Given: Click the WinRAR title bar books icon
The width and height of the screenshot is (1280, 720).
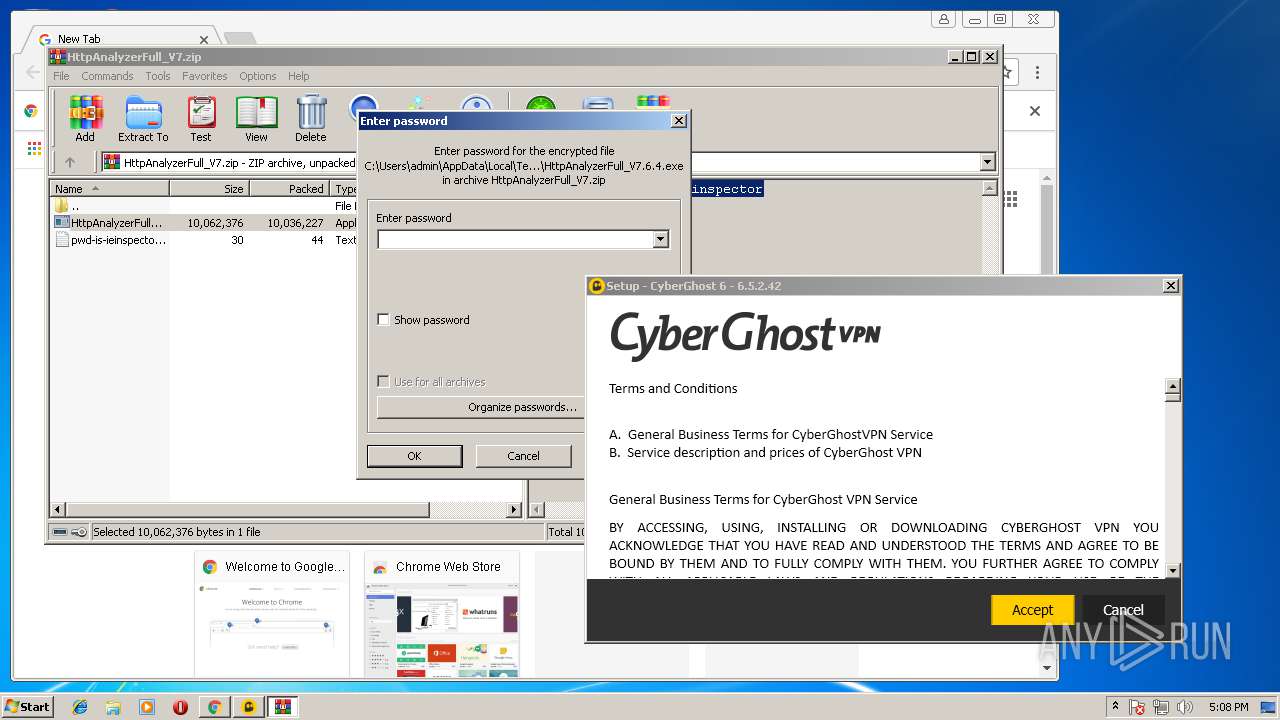Looking at the screenshot, I should 58,57.
